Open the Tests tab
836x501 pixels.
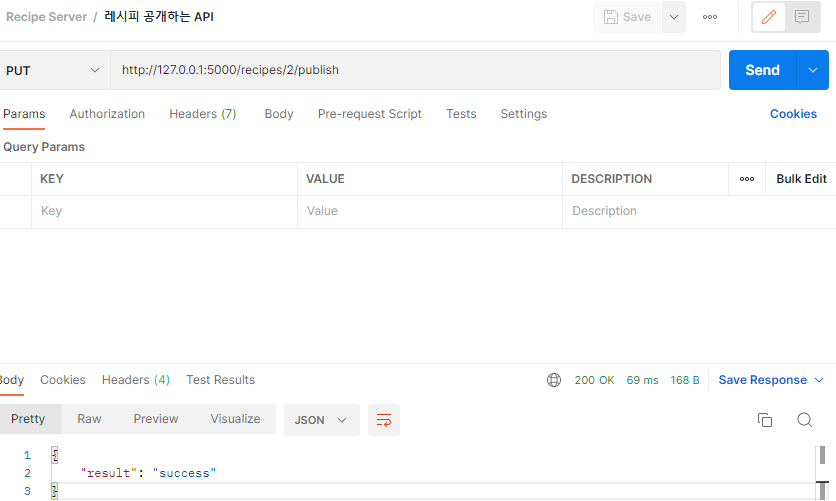[461, 114]
